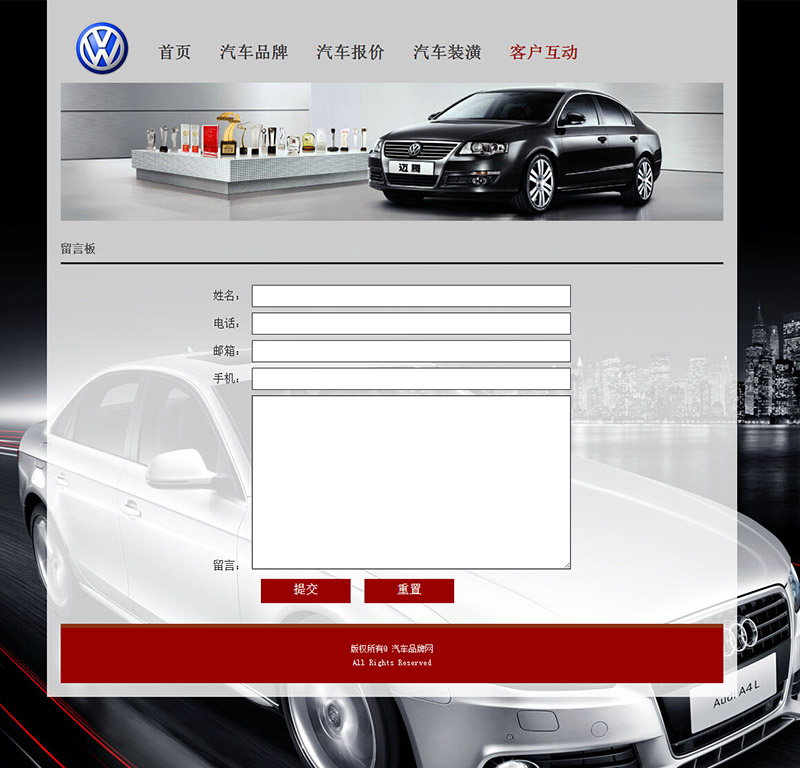Click the 版权所有 汽车品牌网 footer text
Image resolution: width=800 pixels, height=768 pixels.
click(x=391, y=649)
